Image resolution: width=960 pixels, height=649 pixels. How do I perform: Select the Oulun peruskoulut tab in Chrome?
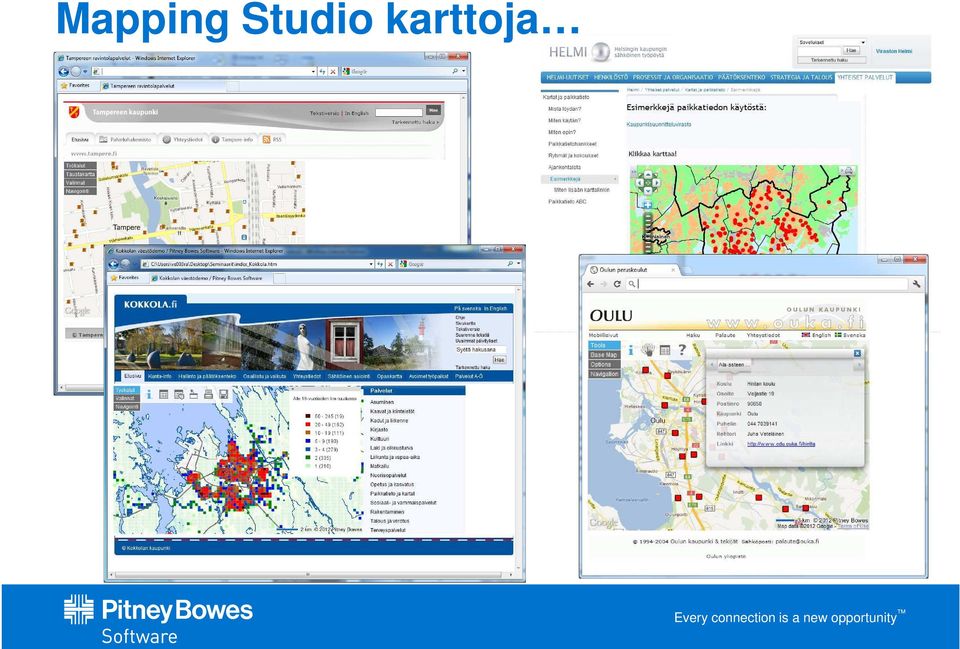point(631,270)
